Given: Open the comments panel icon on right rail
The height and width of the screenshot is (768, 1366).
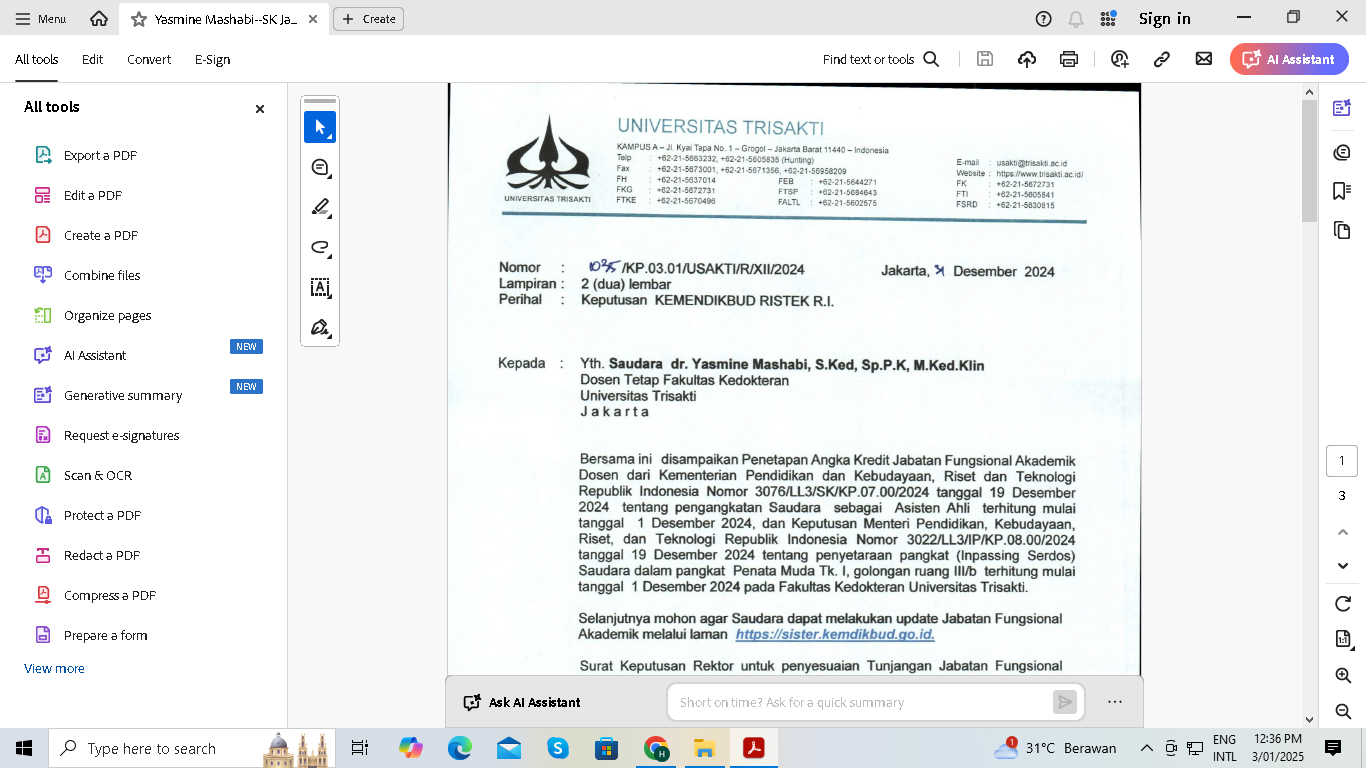Looking at the screenshot, I should [x=1342, y=152].
